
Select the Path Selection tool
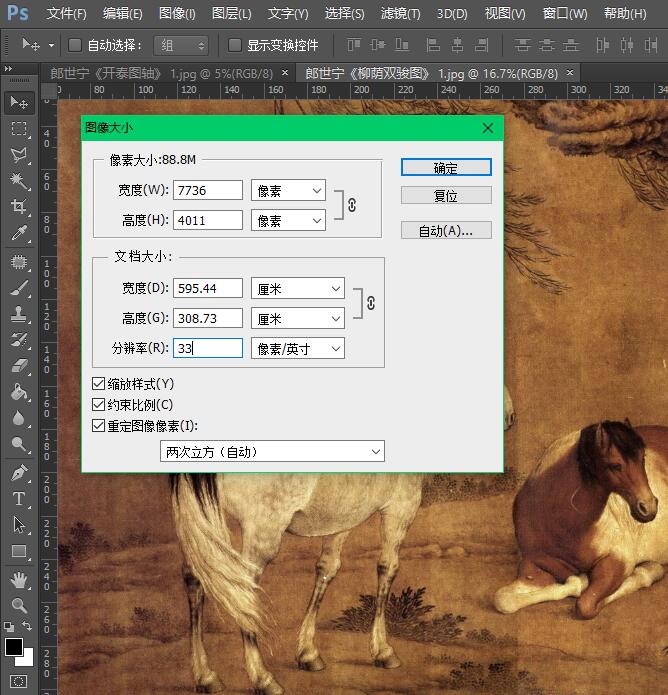pos(19,525)
